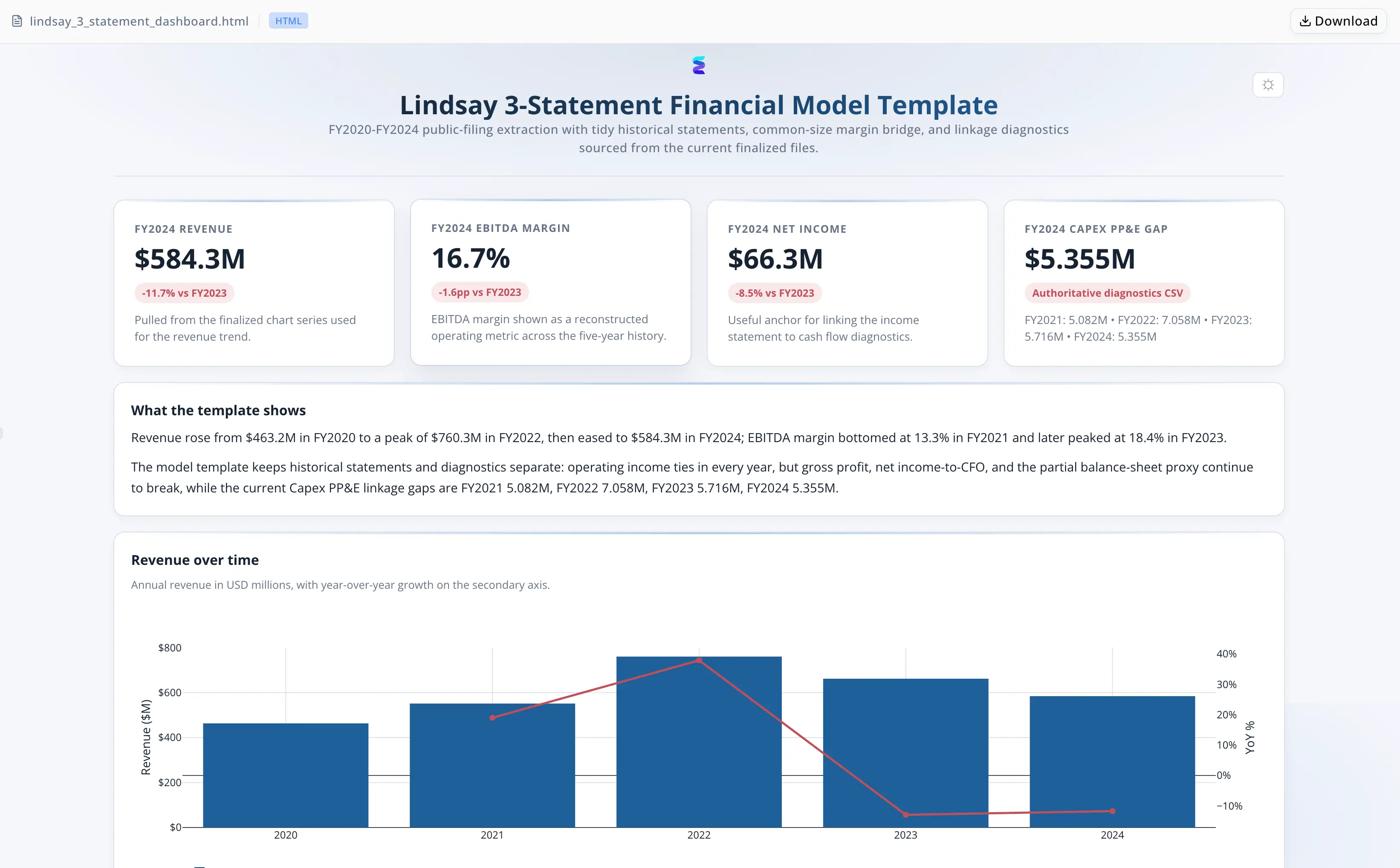Click the Revenue over time chart heading
This screenshot has width=1400, height=868.
194,560
